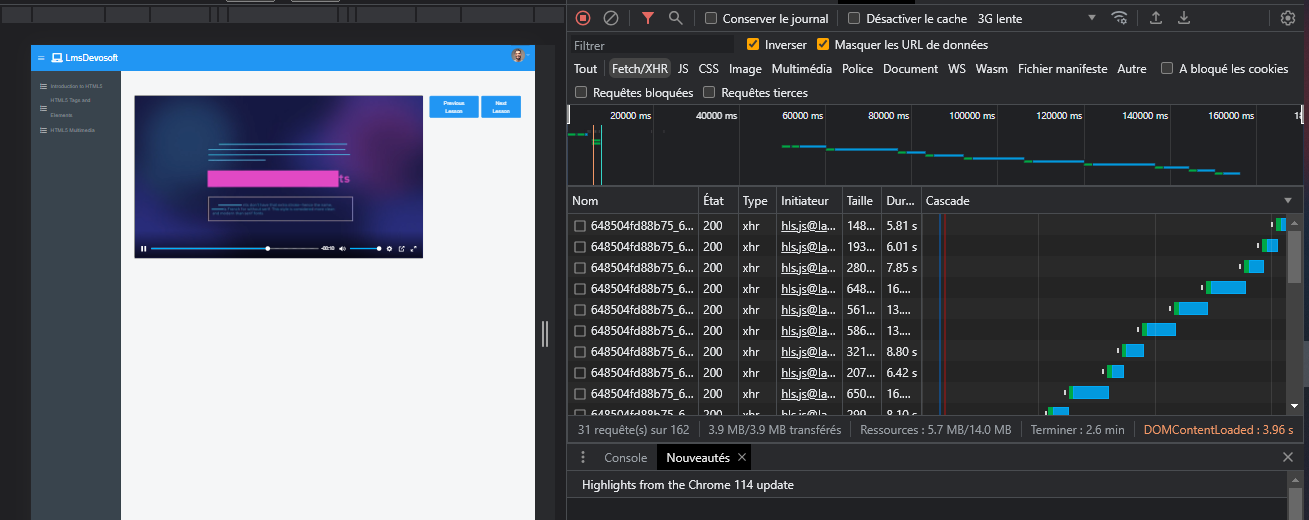Viewport: 1309px width, 520px height.
Task: Select the JS request type filter
Action: [x=683, y=69]
